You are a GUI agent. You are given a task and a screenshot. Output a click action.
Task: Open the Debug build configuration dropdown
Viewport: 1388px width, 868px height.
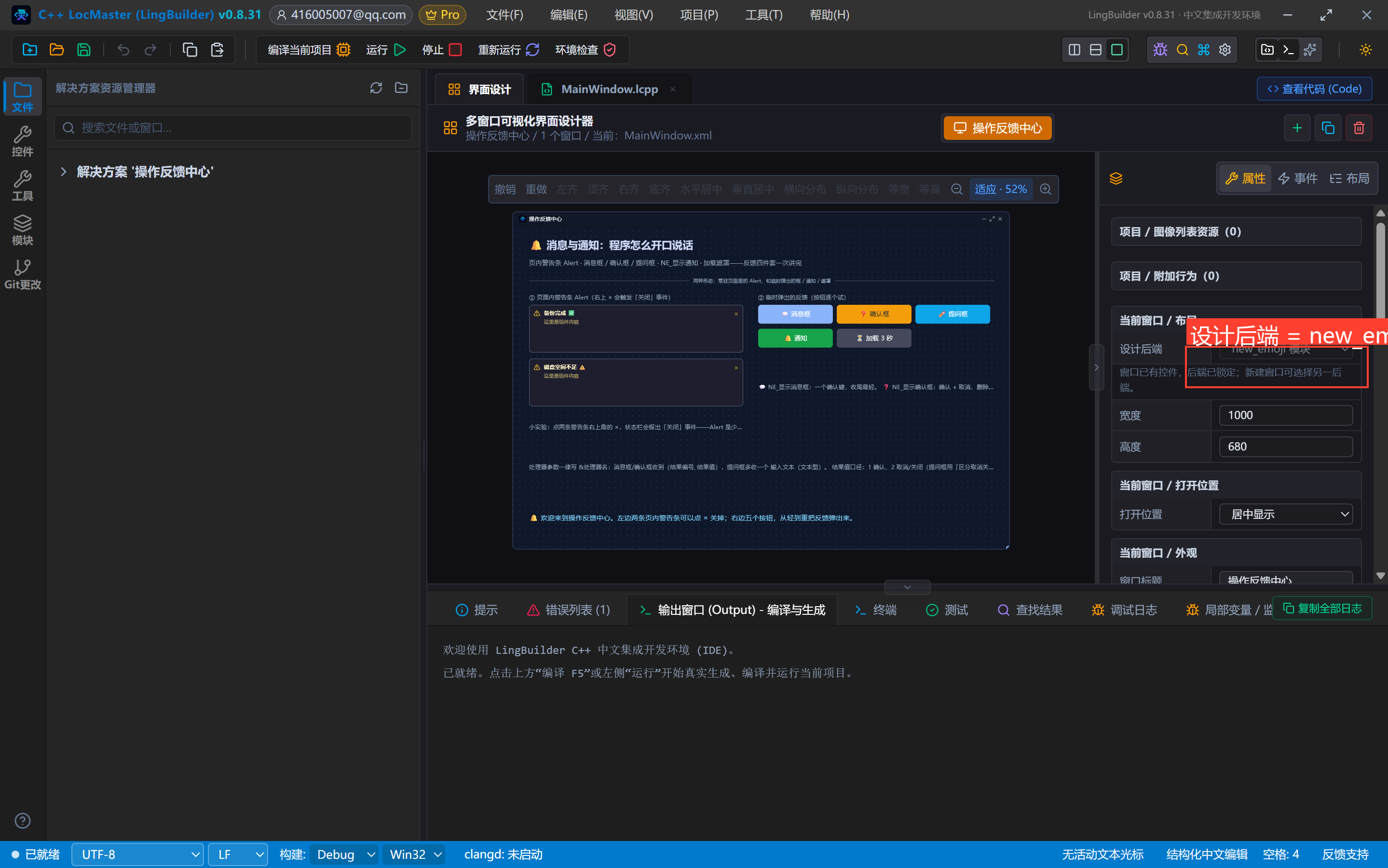pos(344,855)
